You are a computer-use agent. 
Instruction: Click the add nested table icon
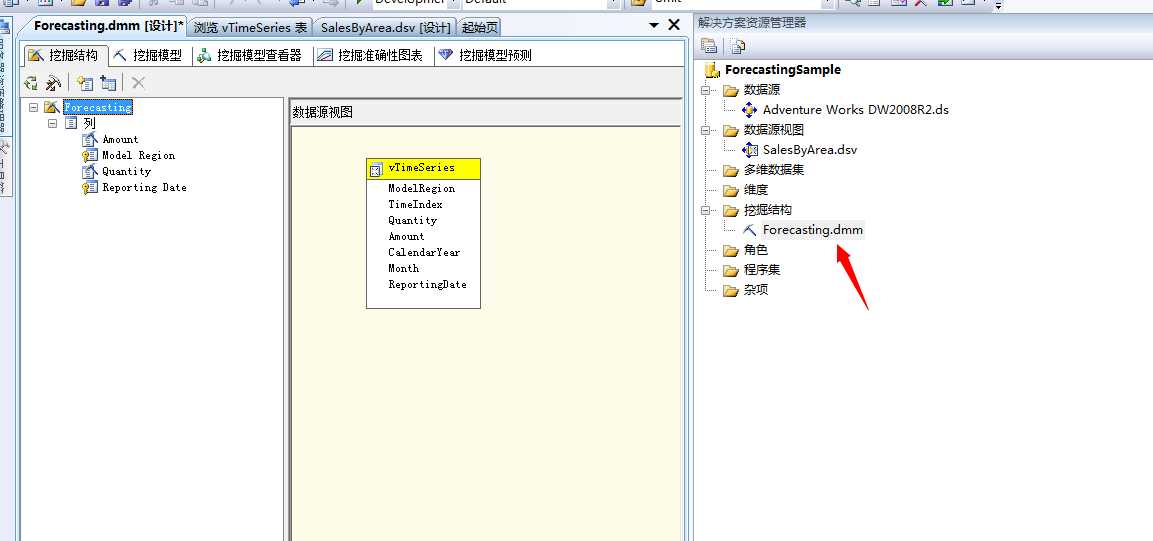pyautogui.click(x=109, y=83)
